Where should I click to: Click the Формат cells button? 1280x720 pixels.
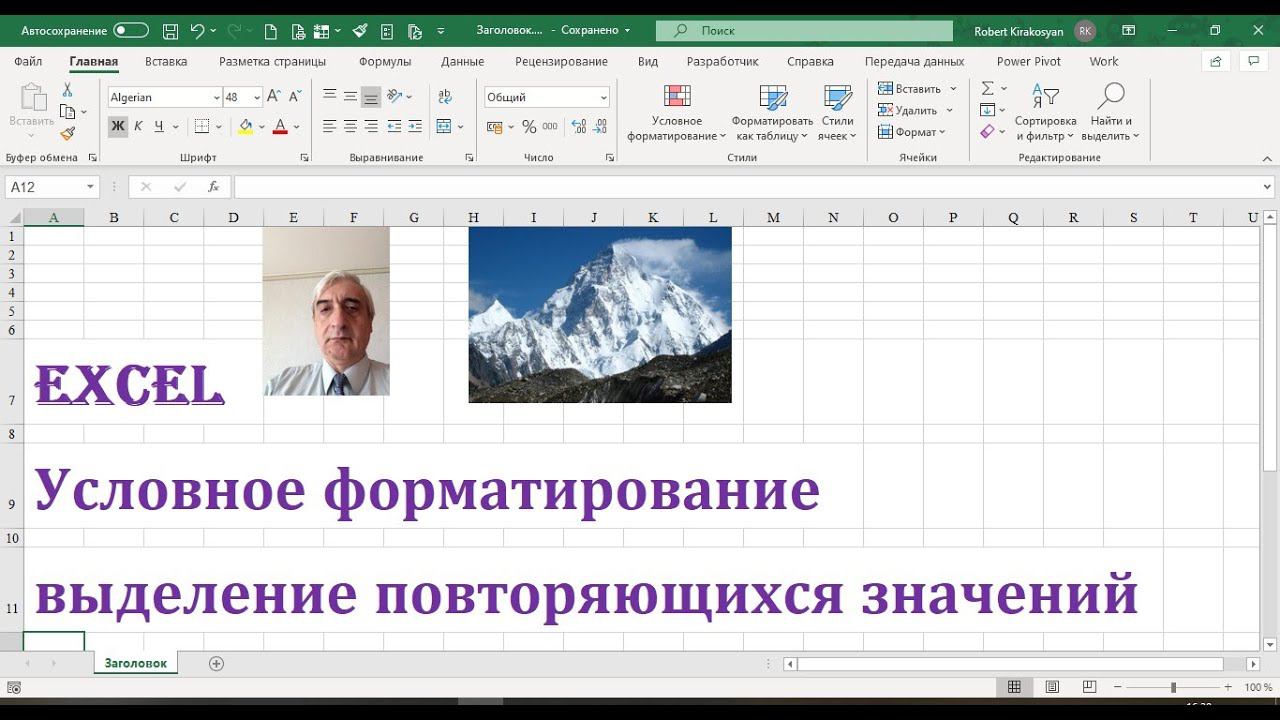912,132
